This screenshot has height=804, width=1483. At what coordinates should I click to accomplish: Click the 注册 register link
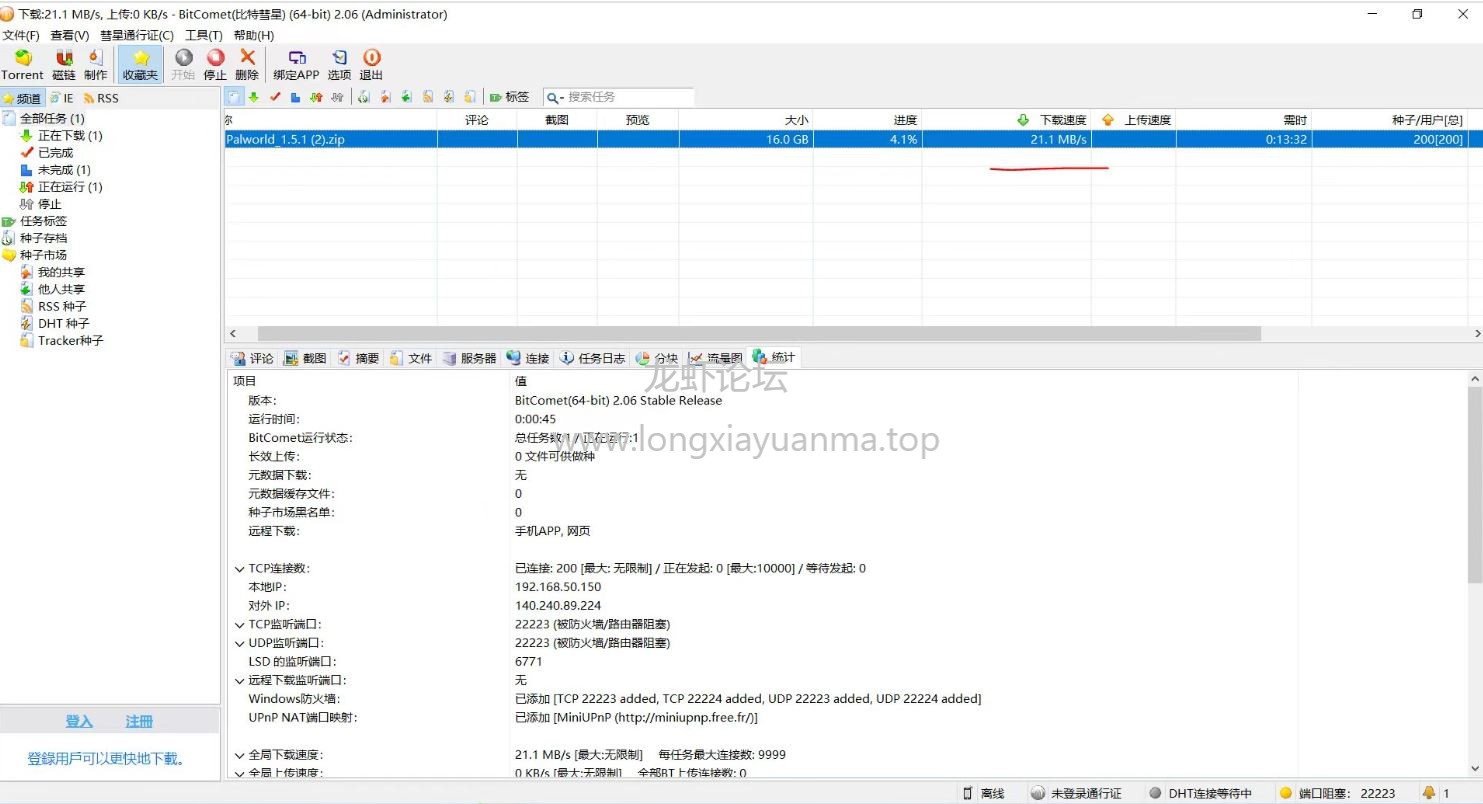(x=139, y=721)
